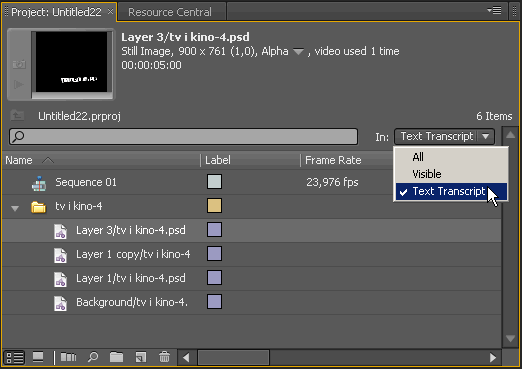Select Background/tv i kino-4. item
Image resolution: width=522 pixels, height=369 pixels.
point(132,302)
